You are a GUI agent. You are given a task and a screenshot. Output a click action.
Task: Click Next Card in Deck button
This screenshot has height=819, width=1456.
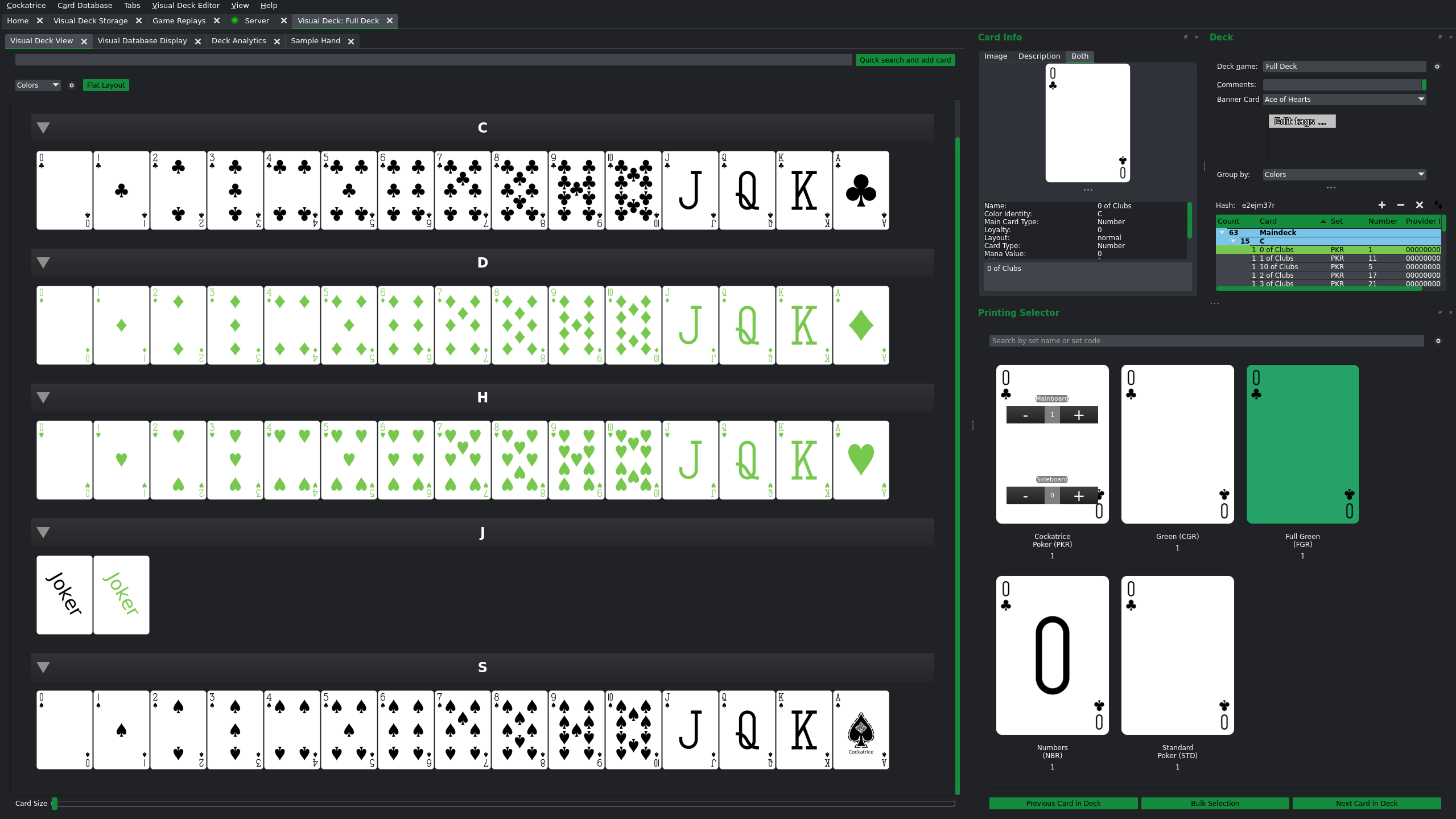point(1366,803)
